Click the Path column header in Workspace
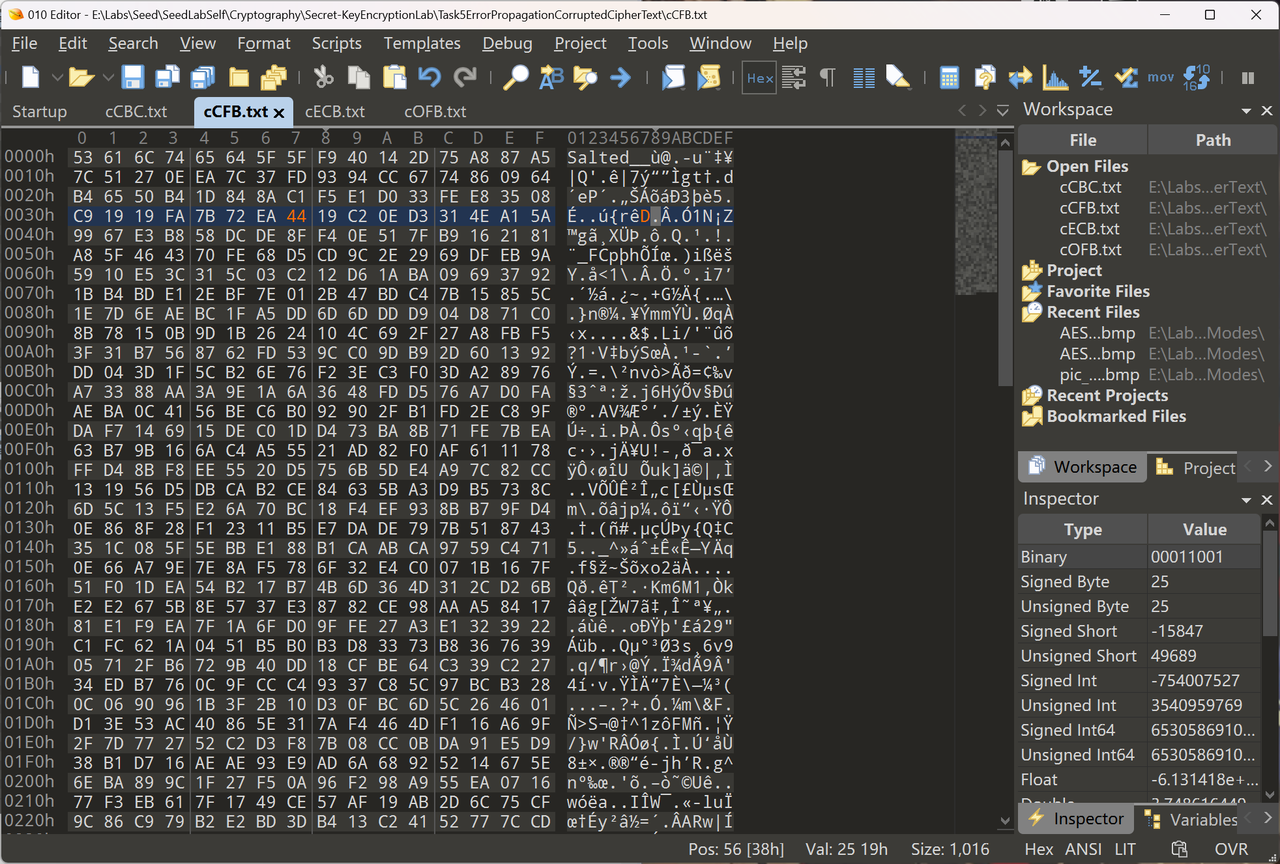Viewport: 1280px width, 864px height. coord(1213,141)
